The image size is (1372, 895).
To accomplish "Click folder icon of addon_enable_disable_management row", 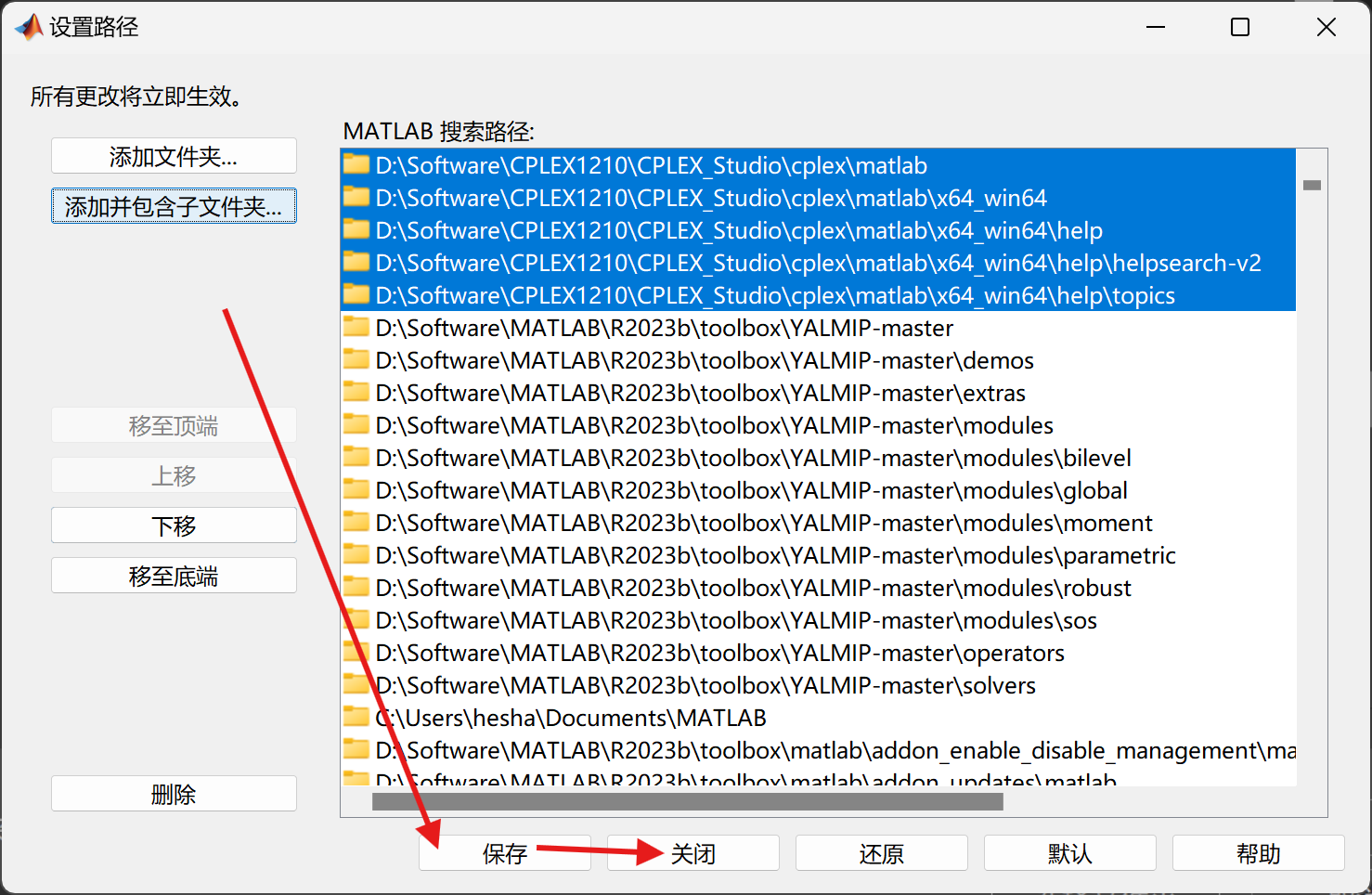I will click(x=356, y=750).
